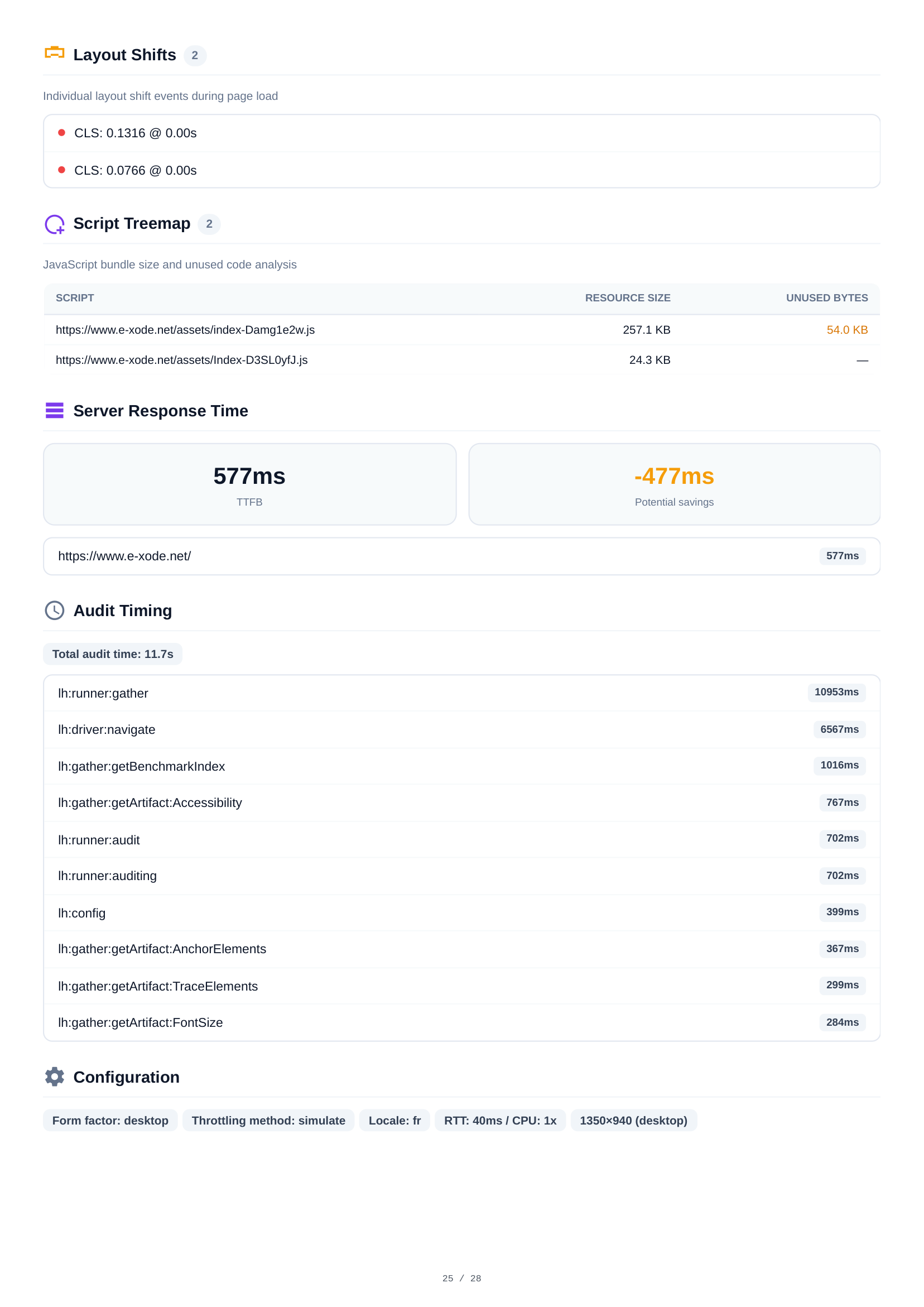The width and height of the screenshot is (924, 1307).
Task: Click the RESOURCE SIZE column header
Action: click(627, 298)
